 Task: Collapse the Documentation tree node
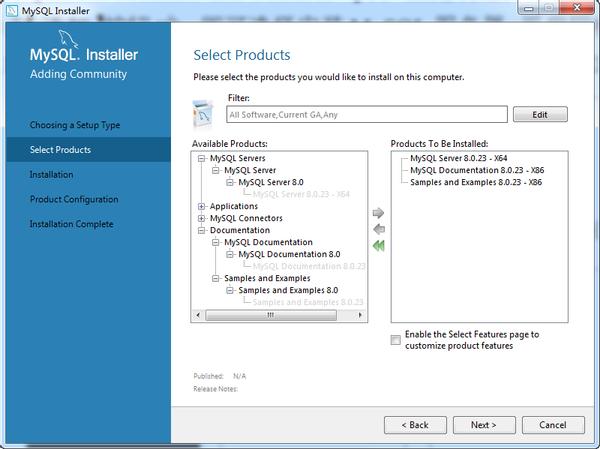tap(201, 230)
